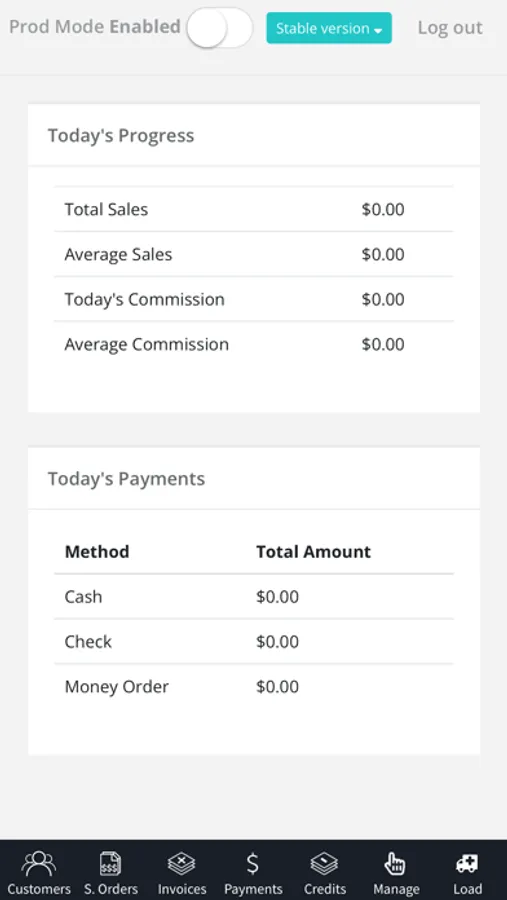Image resolution: width=507 pixels, height=900 pixels.
Task: Select the Cash payment row
Action: (253, 596)
